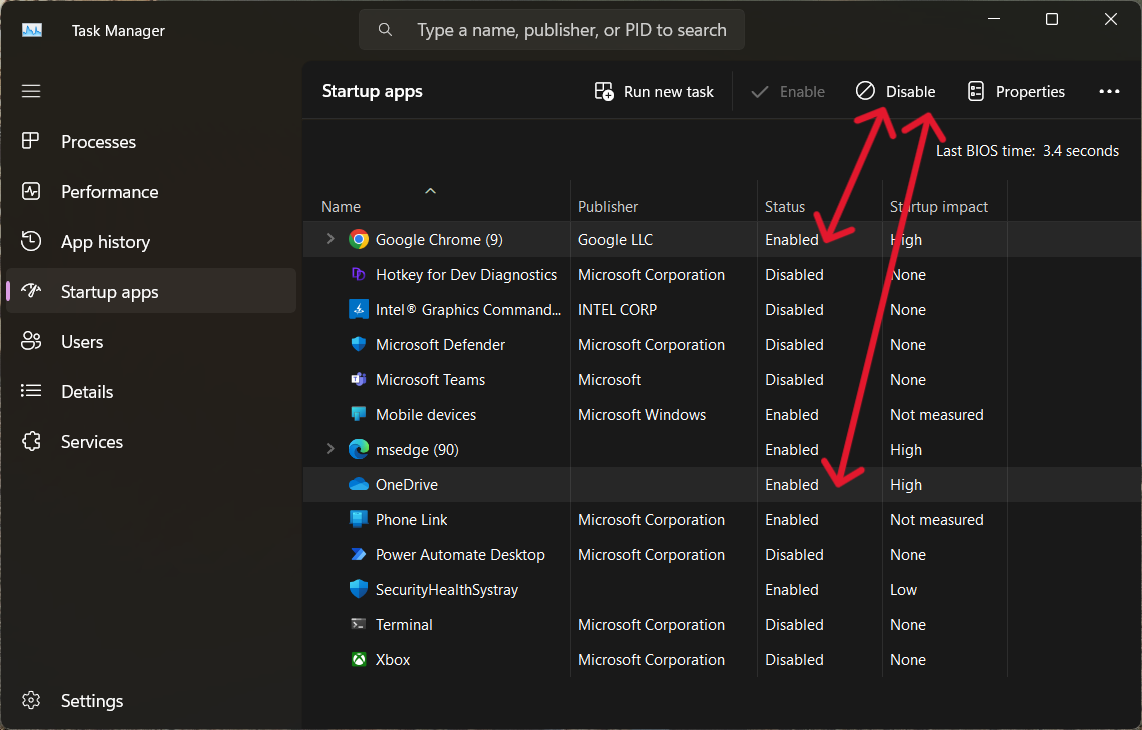Open Task Manager Settings

pyautogui.click(x=91, y=701)
